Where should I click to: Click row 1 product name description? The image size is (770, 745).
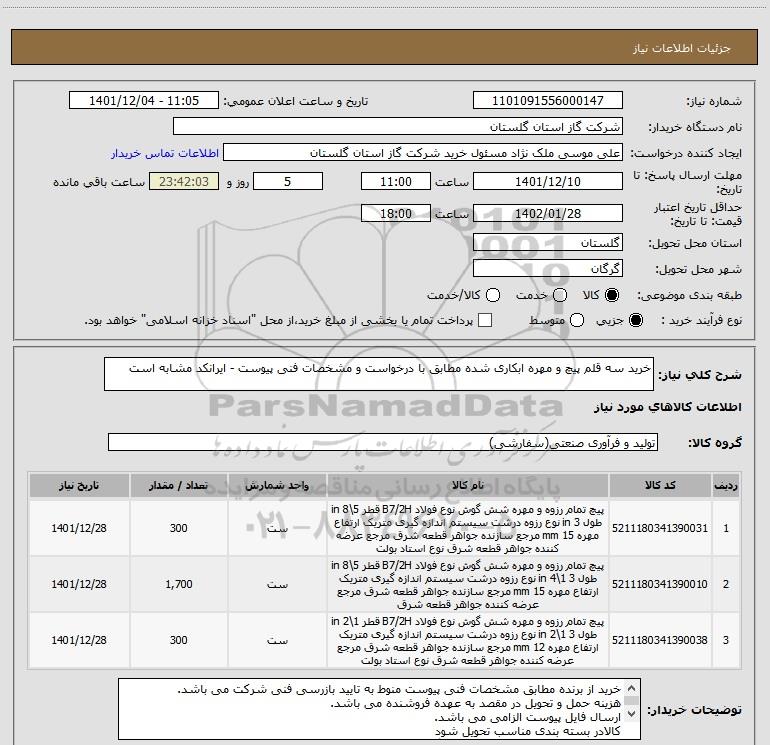pyautogui.click(x=468, y=528)
